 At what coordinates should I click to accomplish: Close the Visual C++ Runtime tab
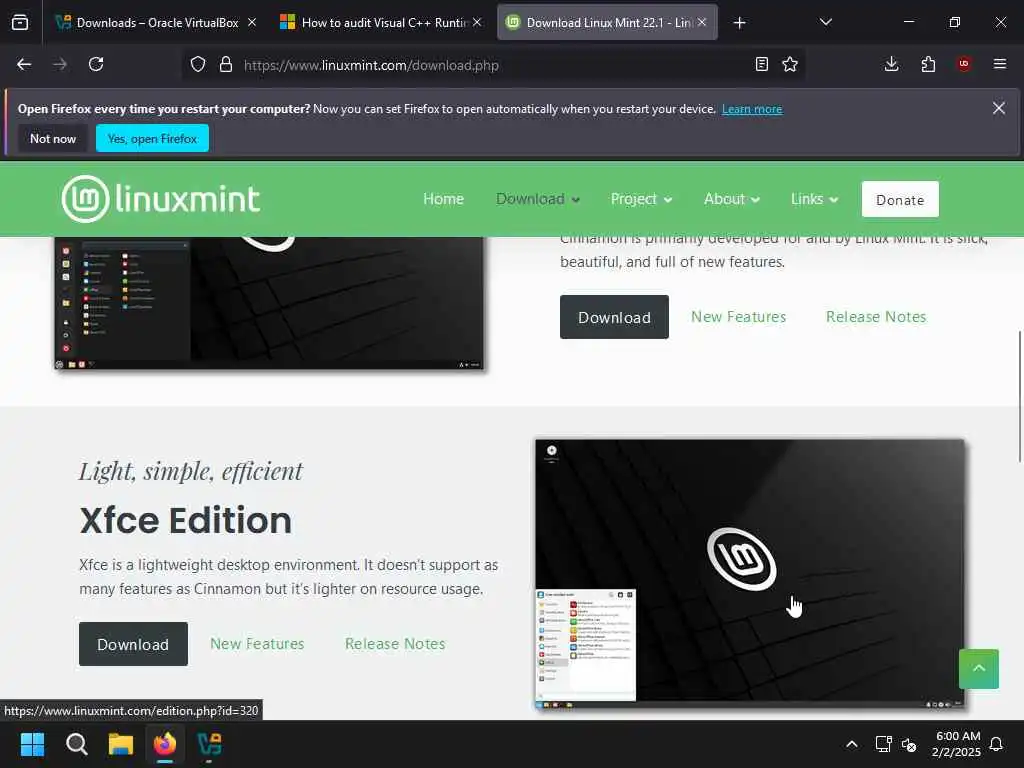coord(477,22)
